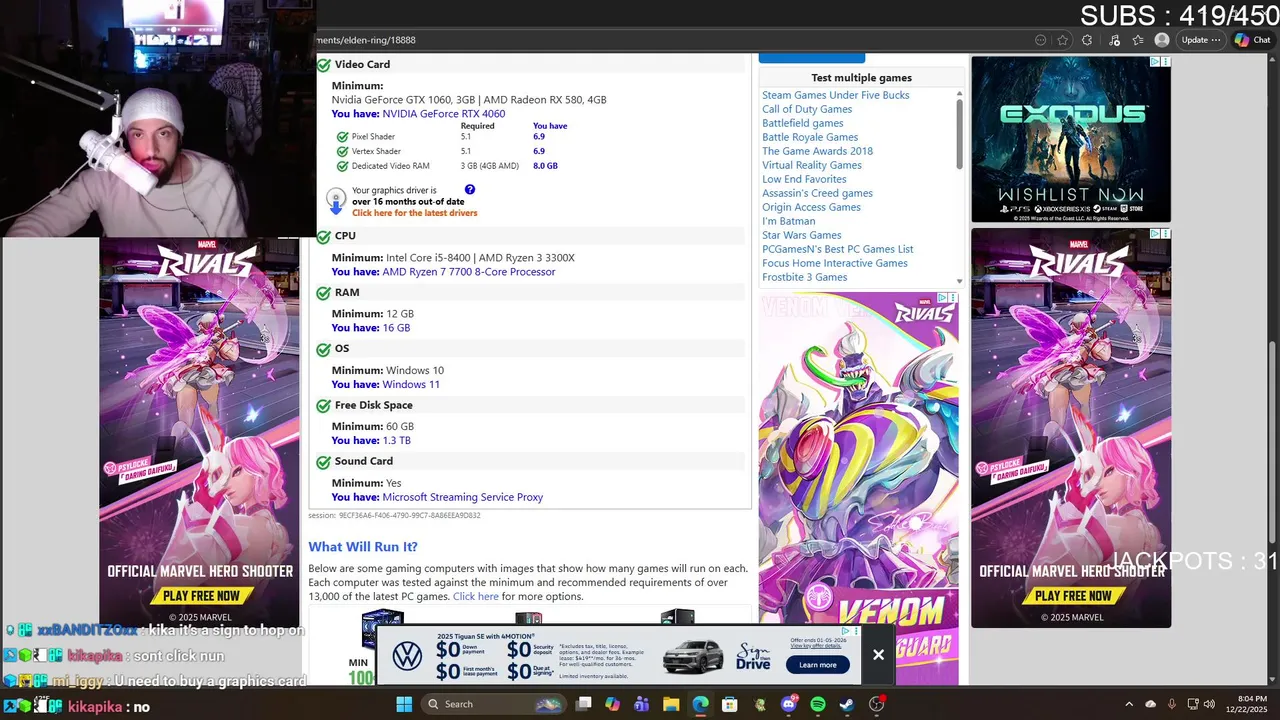Open Battle Royale Games list
This screenshot has height=720, width=1280.
pyautogui.click(x=810, y=137)
